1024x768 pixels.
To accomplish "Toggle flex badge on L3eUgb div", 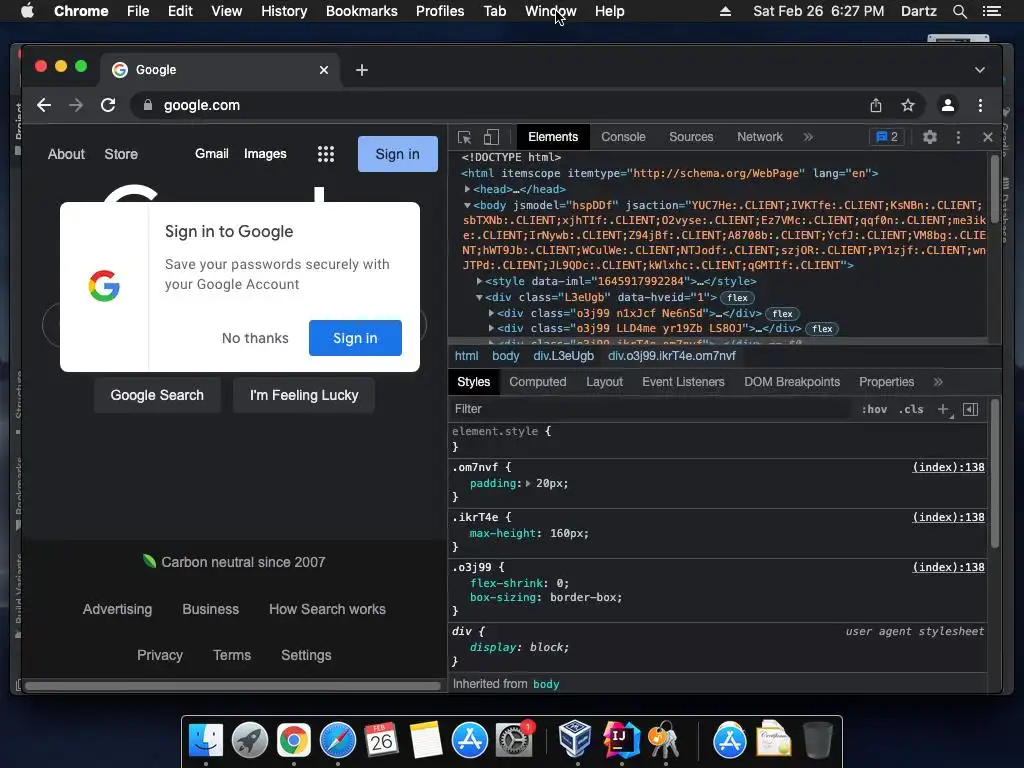I will (737, 298).
